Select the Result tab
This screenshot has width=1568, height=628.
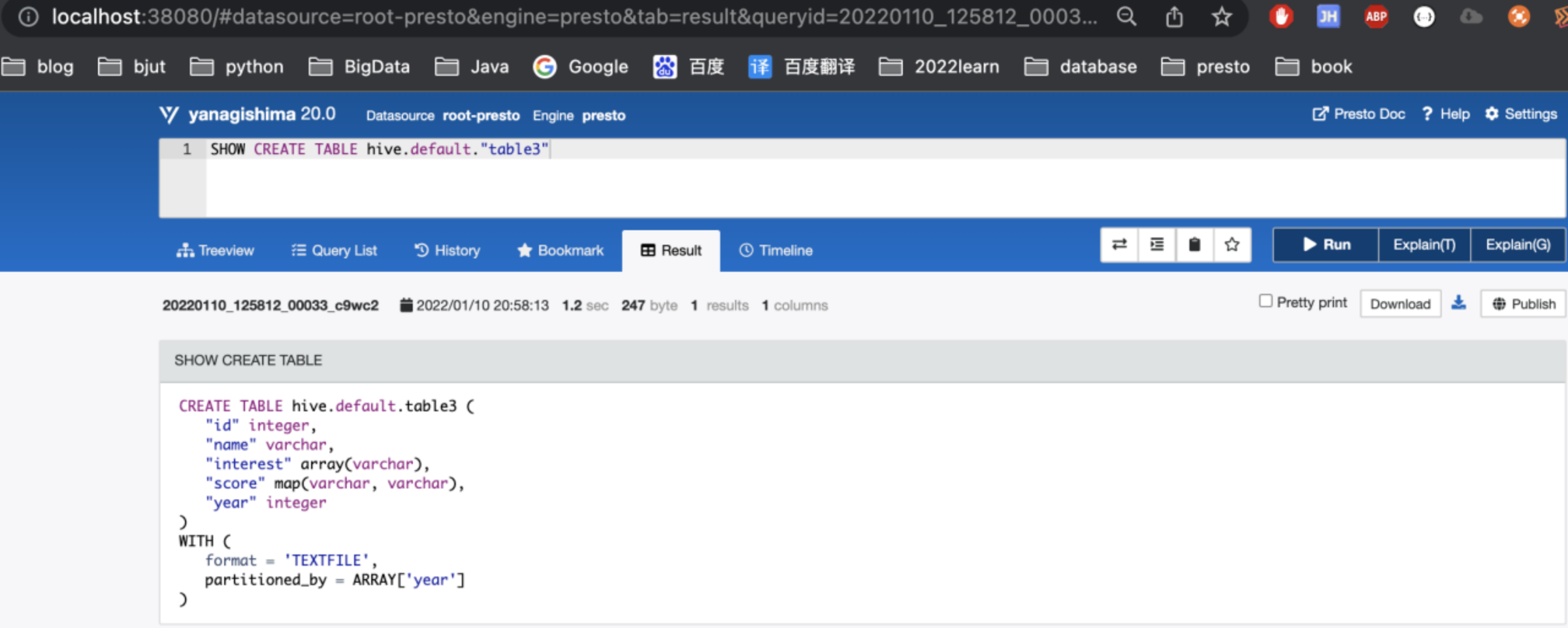(671, 250)
